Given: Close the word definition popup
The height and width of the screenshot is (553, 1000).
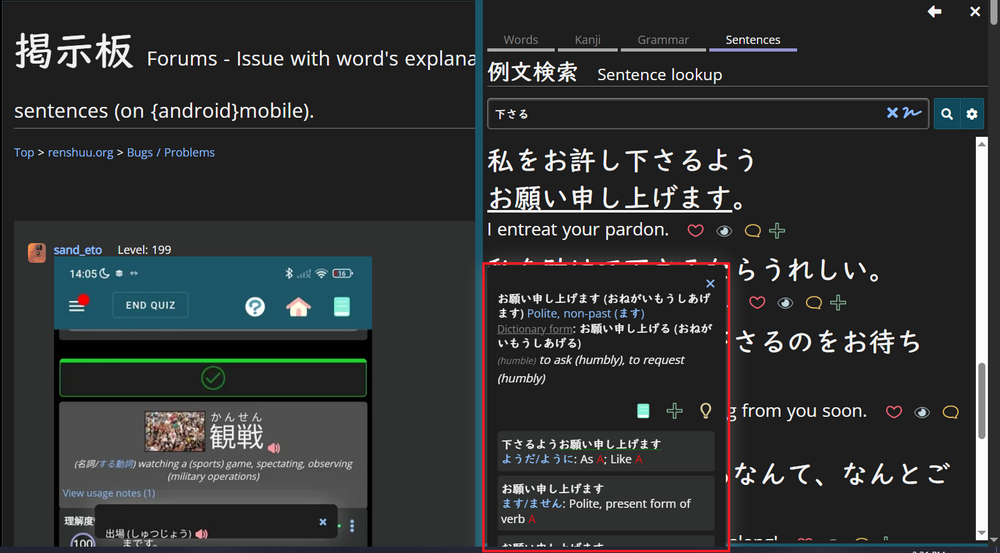Looking at the screenshot, I should click(710, 283).
